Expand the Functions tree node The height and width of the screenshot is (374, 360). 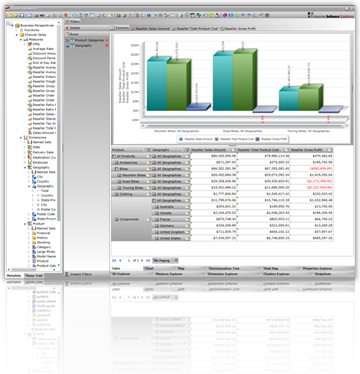click(17, 30)
